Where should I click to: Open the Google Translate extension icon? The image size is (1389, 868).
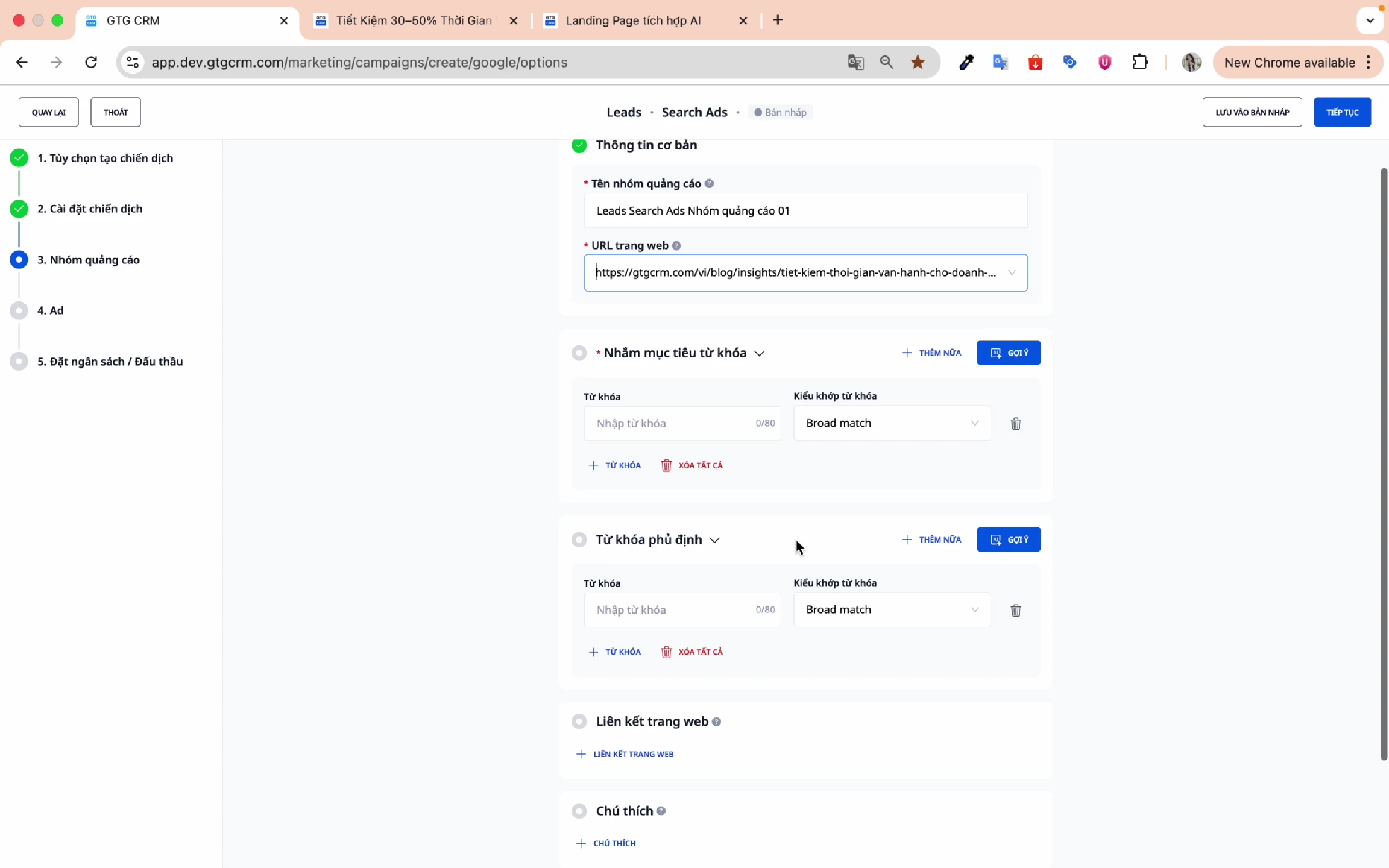click(x=1001, y=62)
